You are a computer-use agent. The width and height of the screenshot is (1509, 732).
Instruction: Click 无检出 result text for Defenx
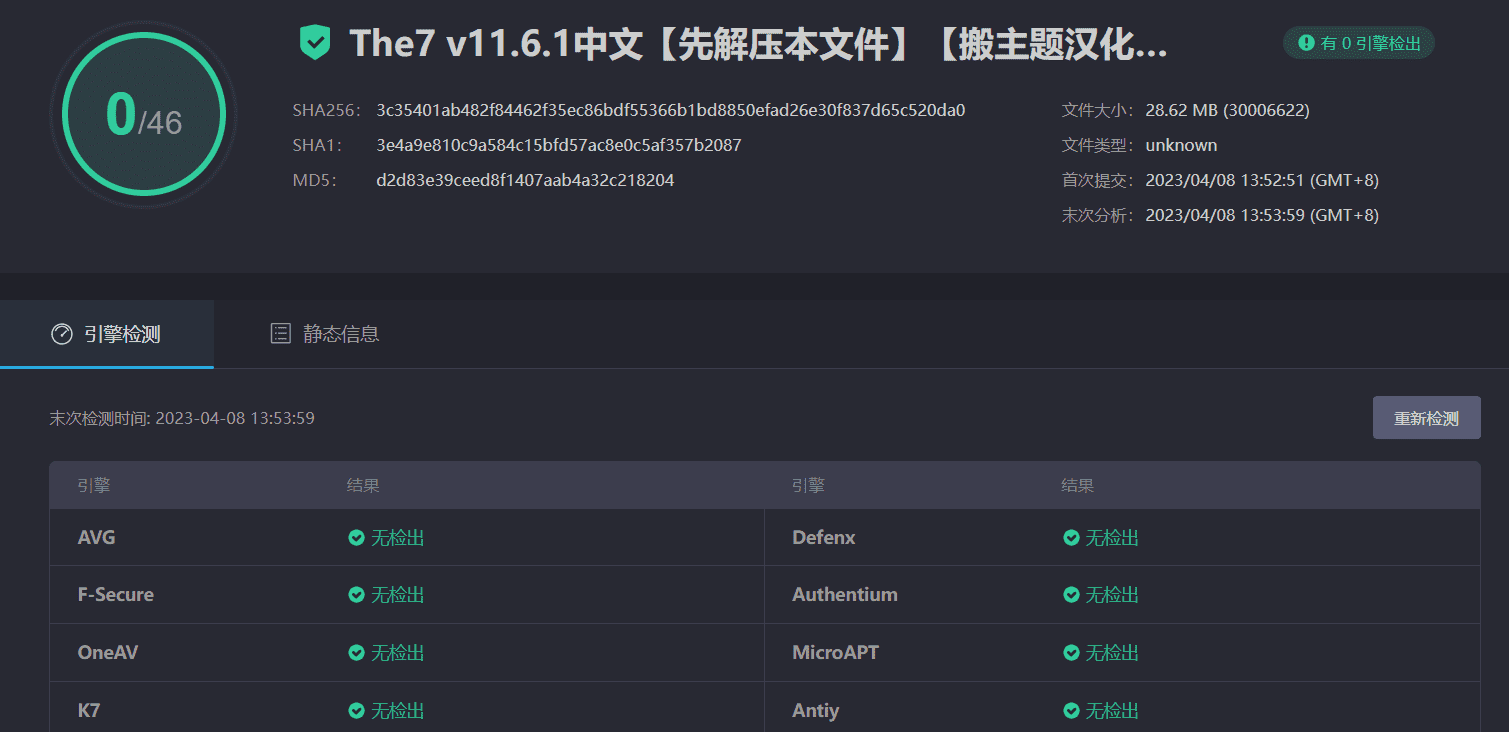coord(1113,538)
